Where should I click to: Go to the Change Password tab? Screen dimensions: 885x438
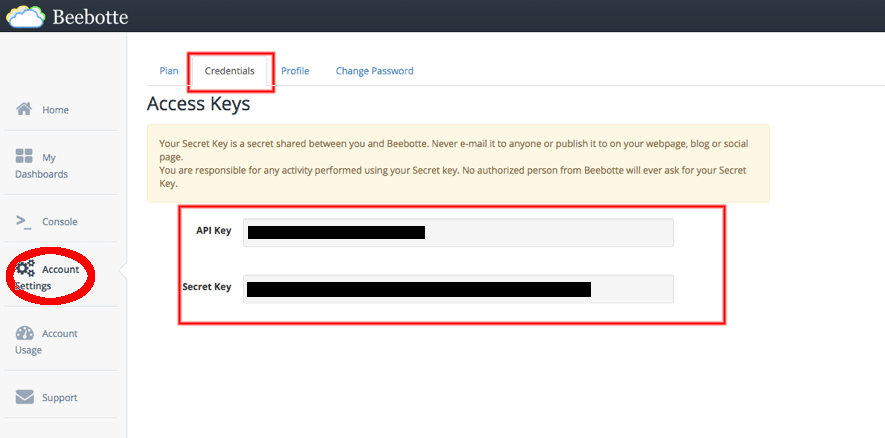point(374,71)
